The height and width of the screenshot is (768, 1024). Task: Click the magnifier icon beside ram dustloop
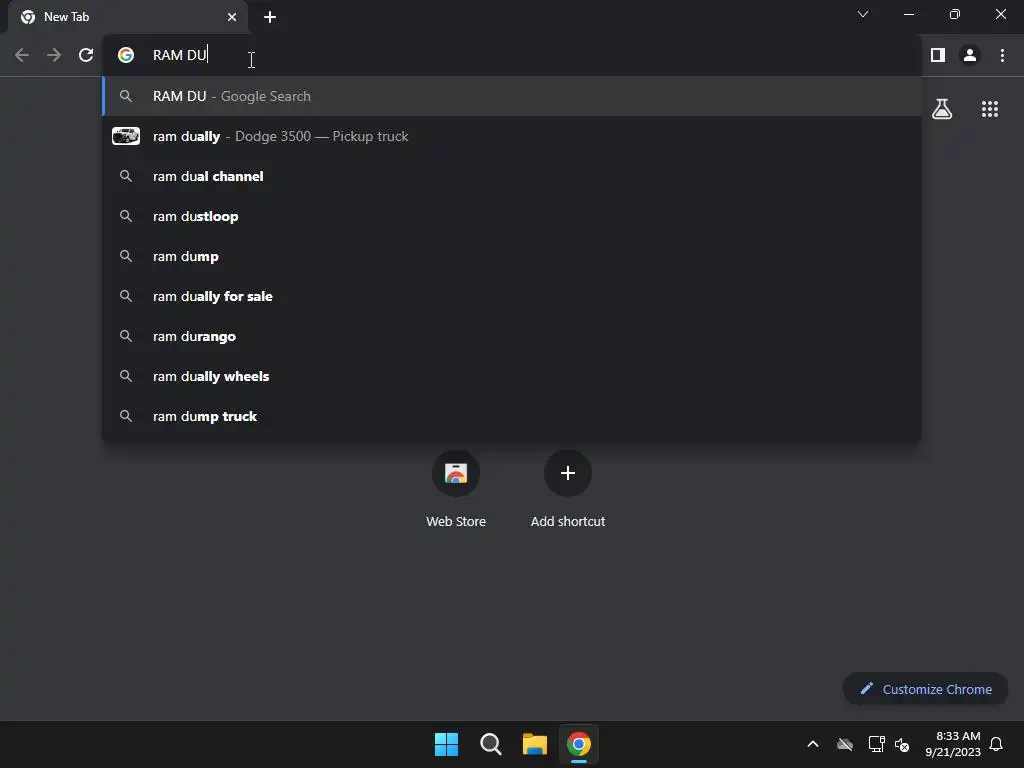coord(126,216)
